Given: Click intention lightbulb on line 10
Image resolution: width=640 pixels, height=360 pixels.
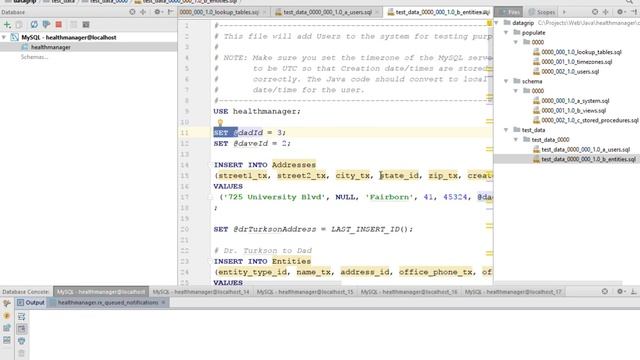Looking at the screenshot, I should pos(220,122).
